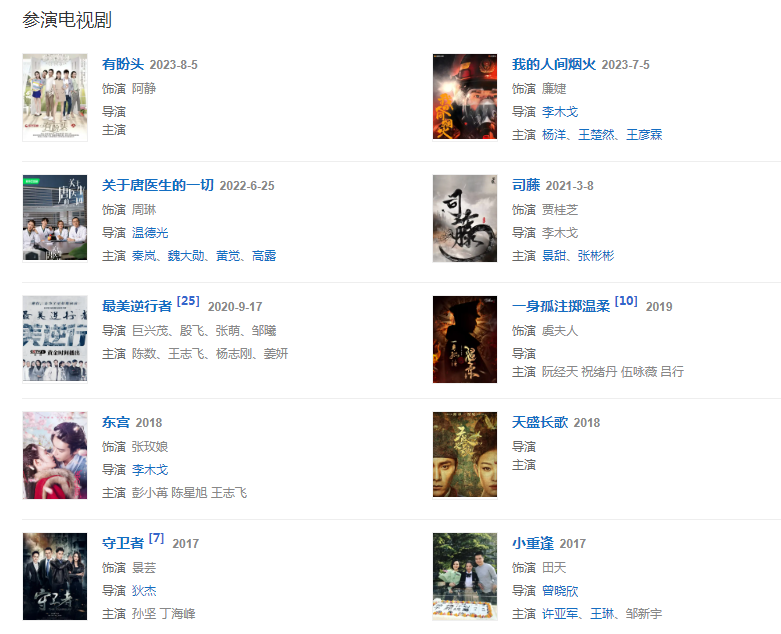Open the 我的人间烟火 poster image
This screenshot has width=781, height=634.
465,97
